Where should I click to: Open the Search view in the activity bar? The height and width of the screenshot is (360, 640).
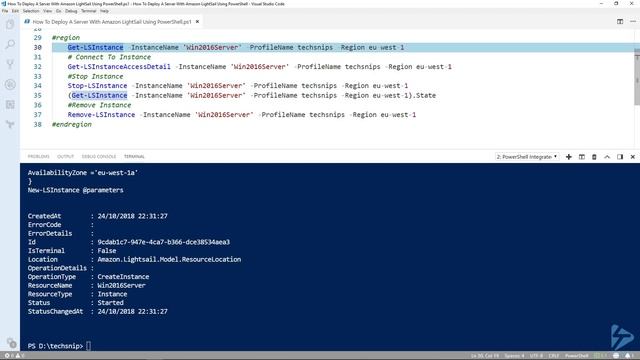[x=10, y=44]
